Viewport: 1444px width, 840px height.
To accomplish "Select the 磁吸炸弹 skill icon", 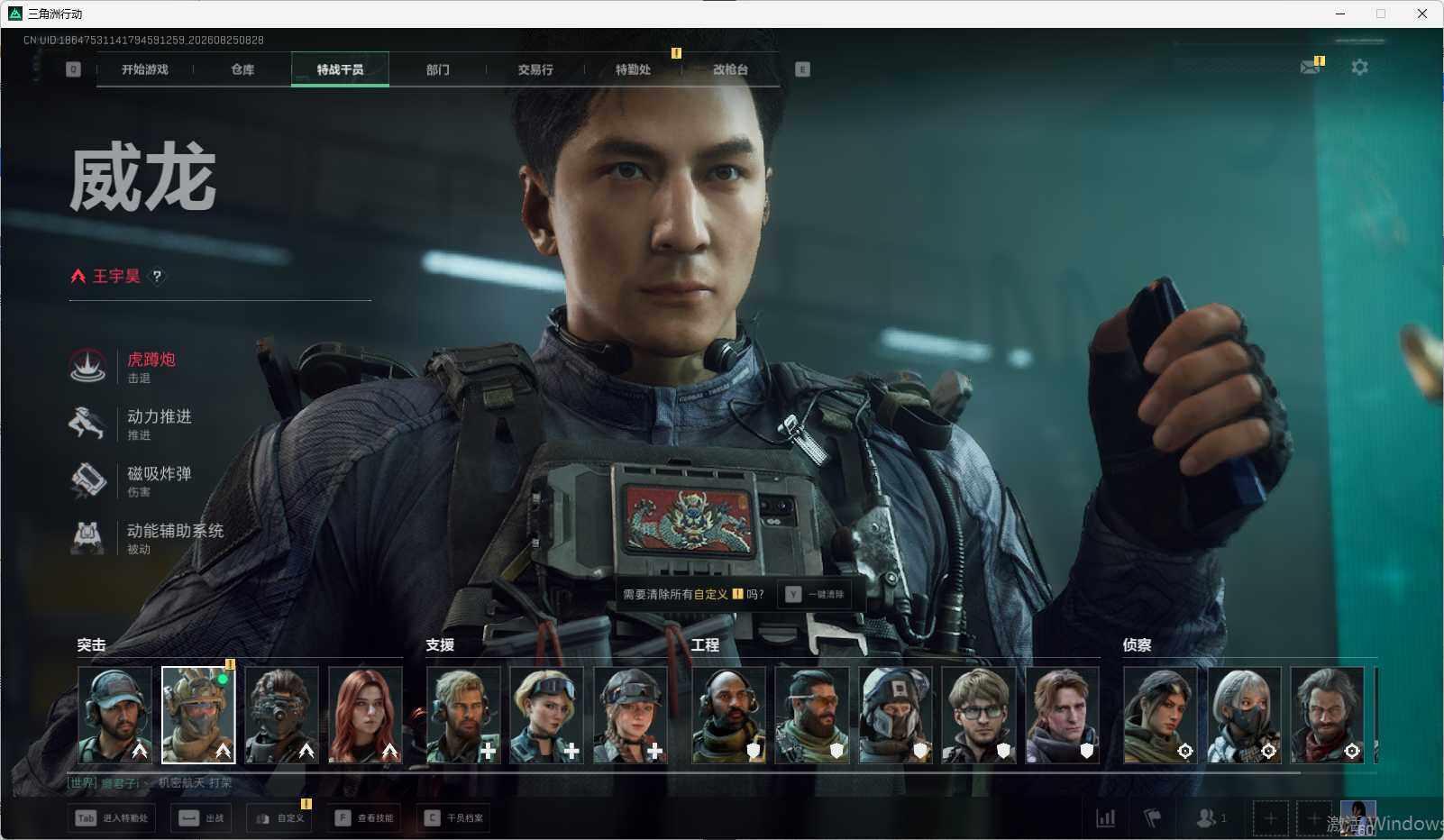I will coord(88,480).
